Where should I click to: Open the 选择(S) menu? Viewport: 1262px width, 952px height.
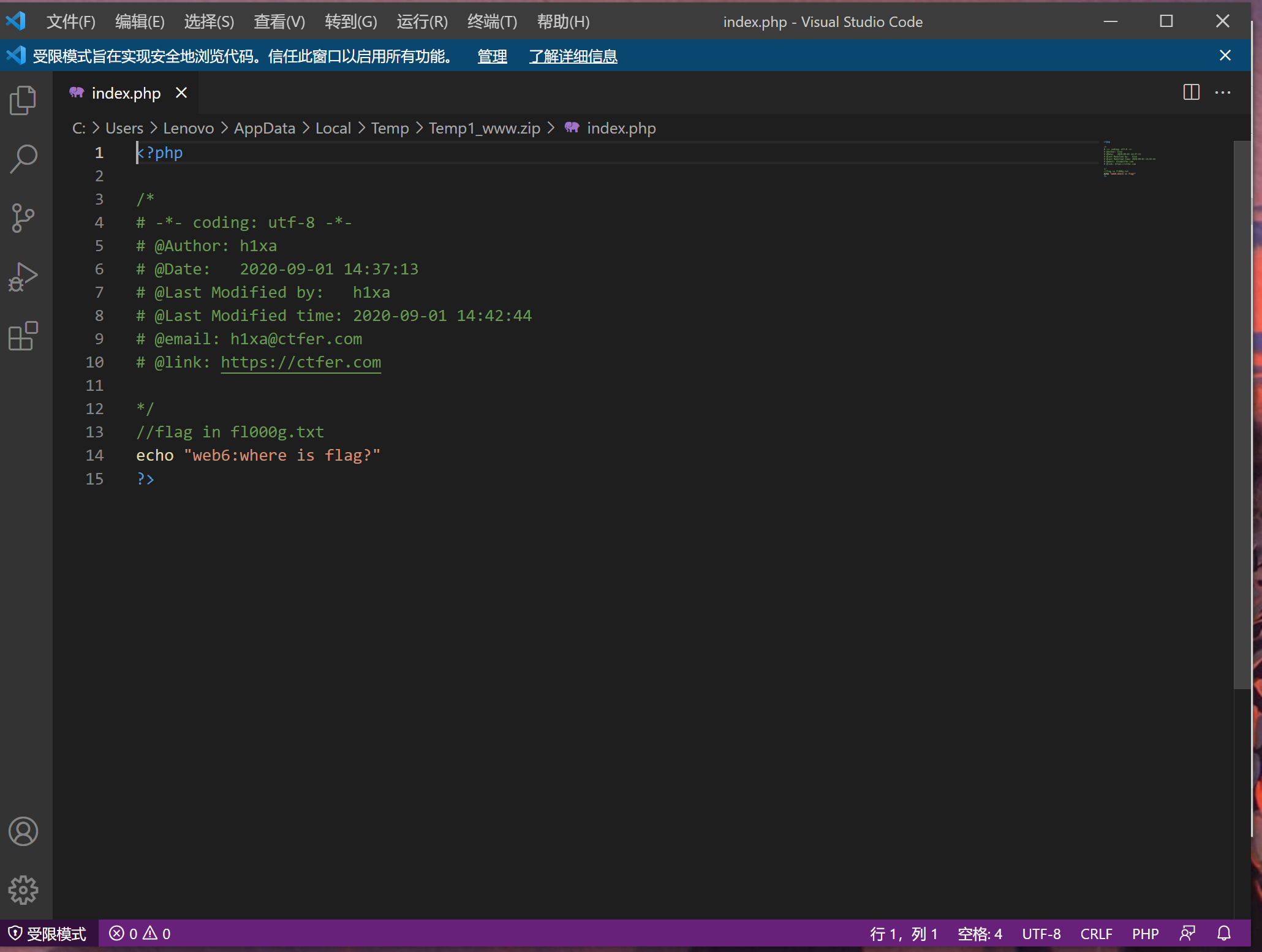click(x=209, y=22)
